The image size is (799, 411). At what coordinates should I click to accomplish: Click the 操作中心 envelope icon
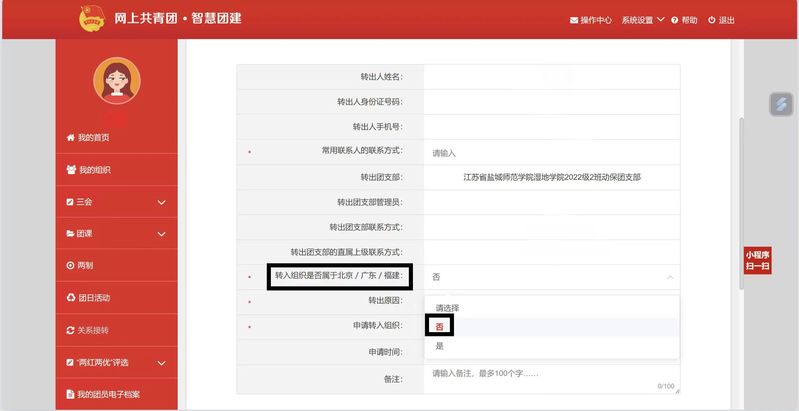click(573, 20)
